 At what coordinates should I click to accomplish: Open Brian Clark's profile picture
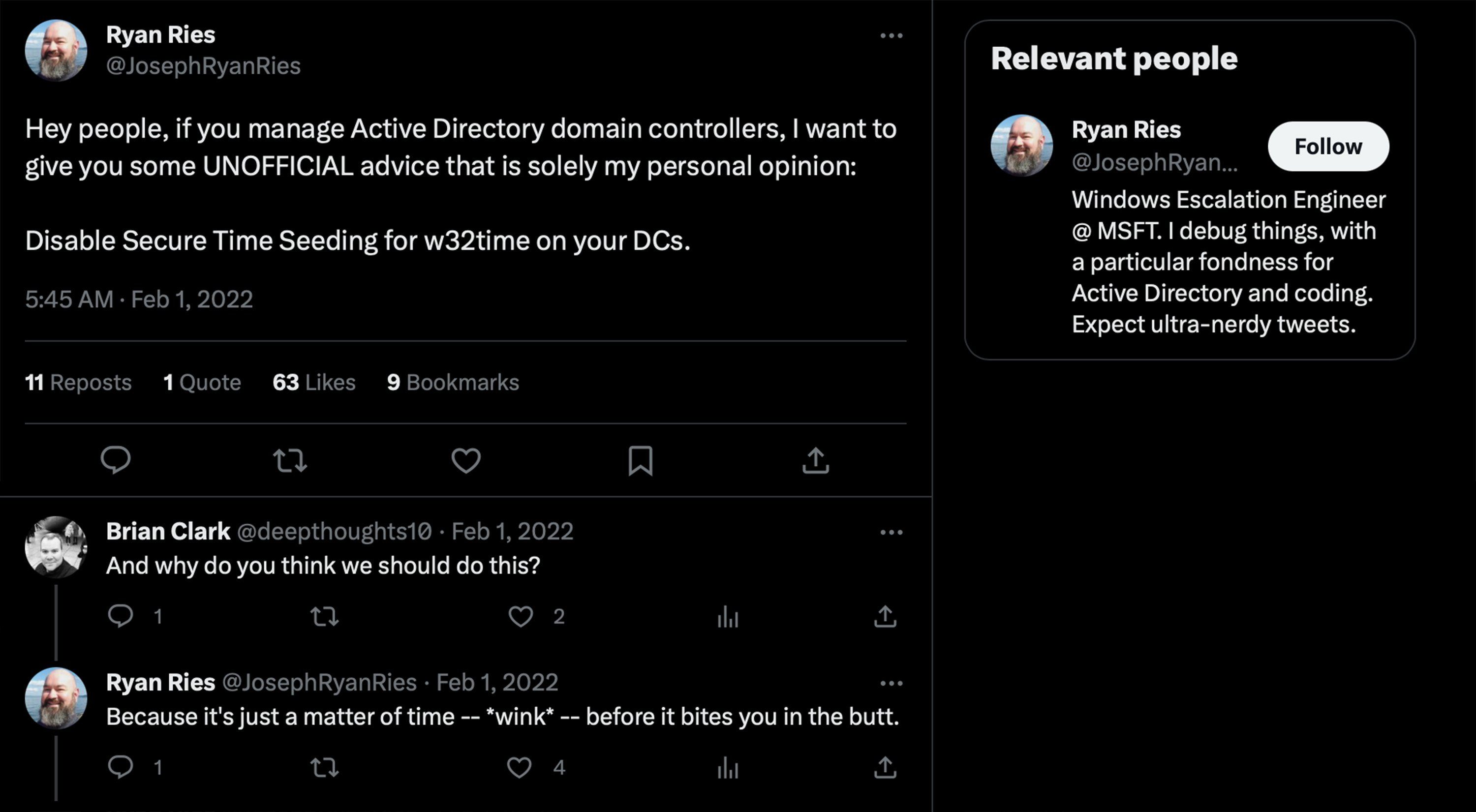(x=56, y=547)
